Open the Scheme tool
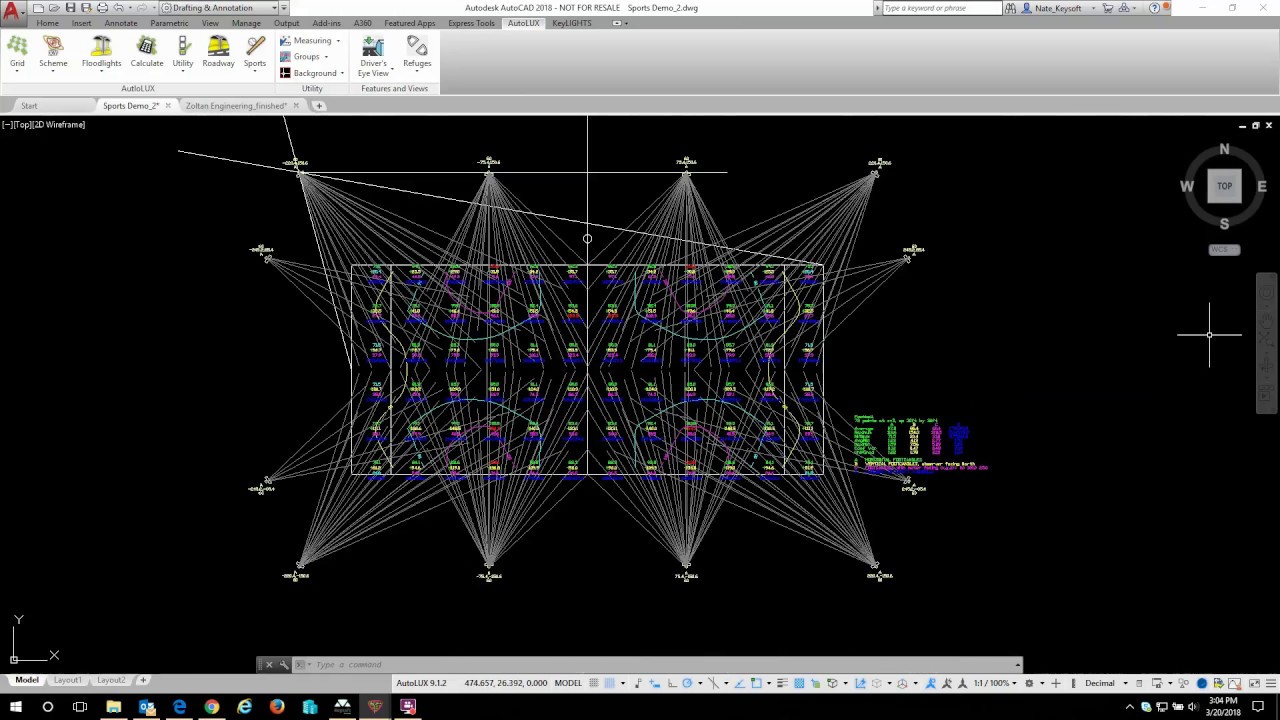Image resolution: width=1280 pixels, height=720 pixels. (53, 52)
